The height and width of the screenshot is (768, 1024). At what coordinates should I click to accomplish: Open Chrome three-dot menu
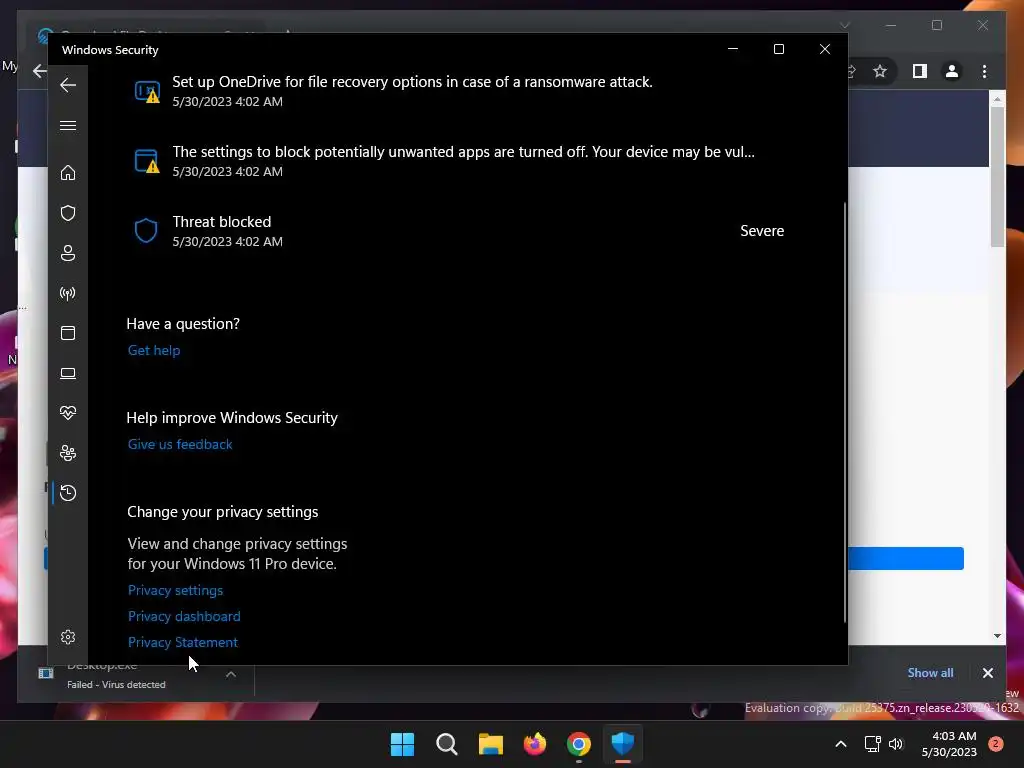[984, 71]
